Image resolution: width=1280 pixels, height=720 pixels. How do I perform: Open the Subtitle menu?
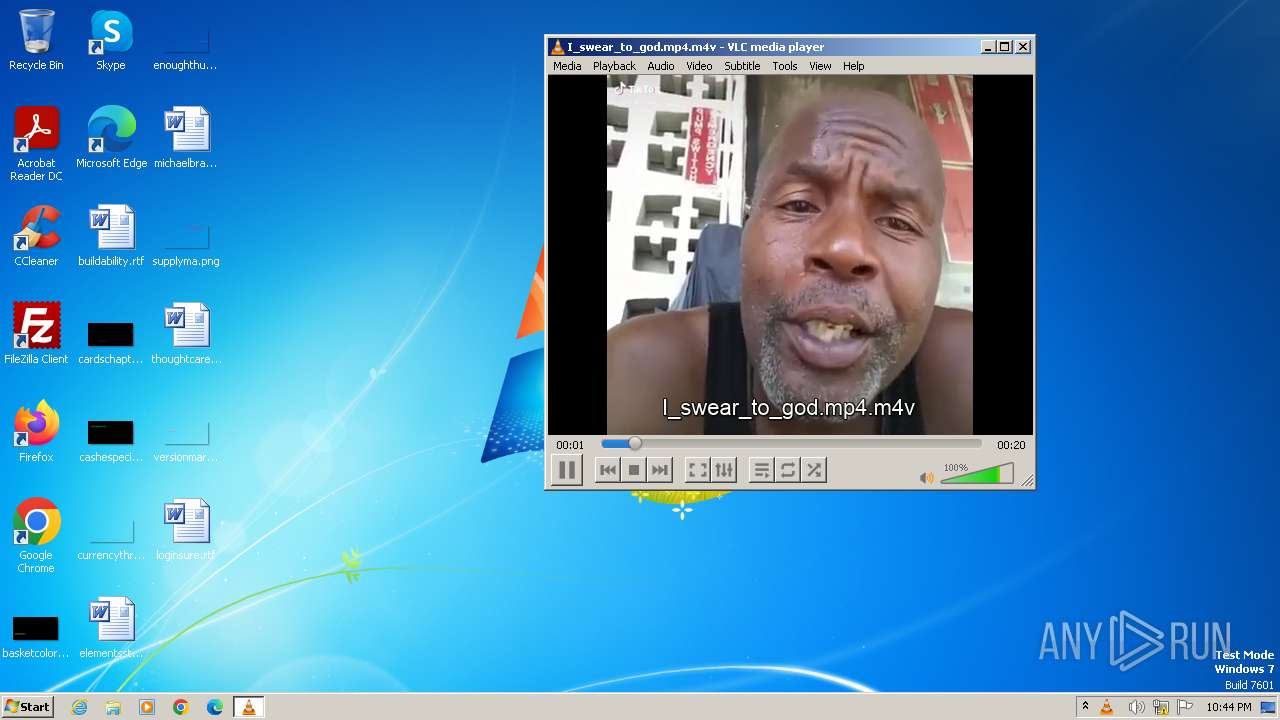coord(742,66)
